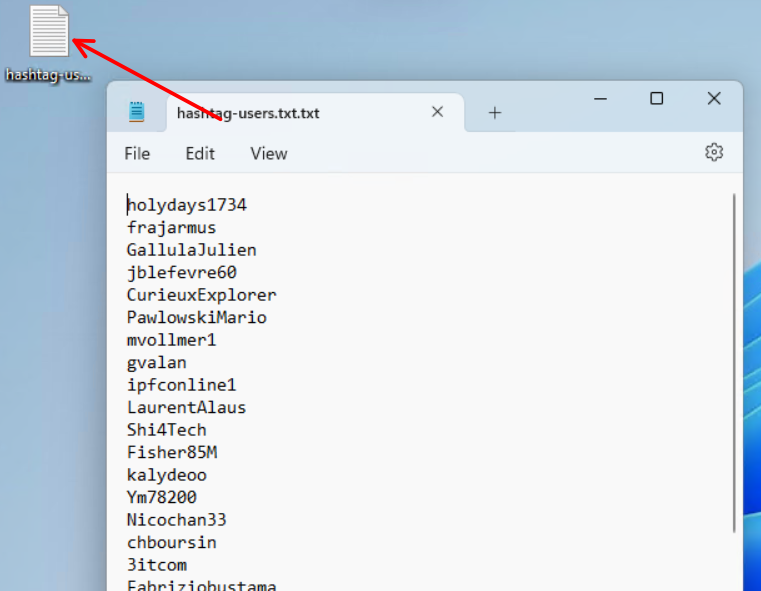Place cursor on the line holydays1734
Image resolution: width=761 pixels, height=591 pixels.
pyautogui.click(x=187, y=205)
